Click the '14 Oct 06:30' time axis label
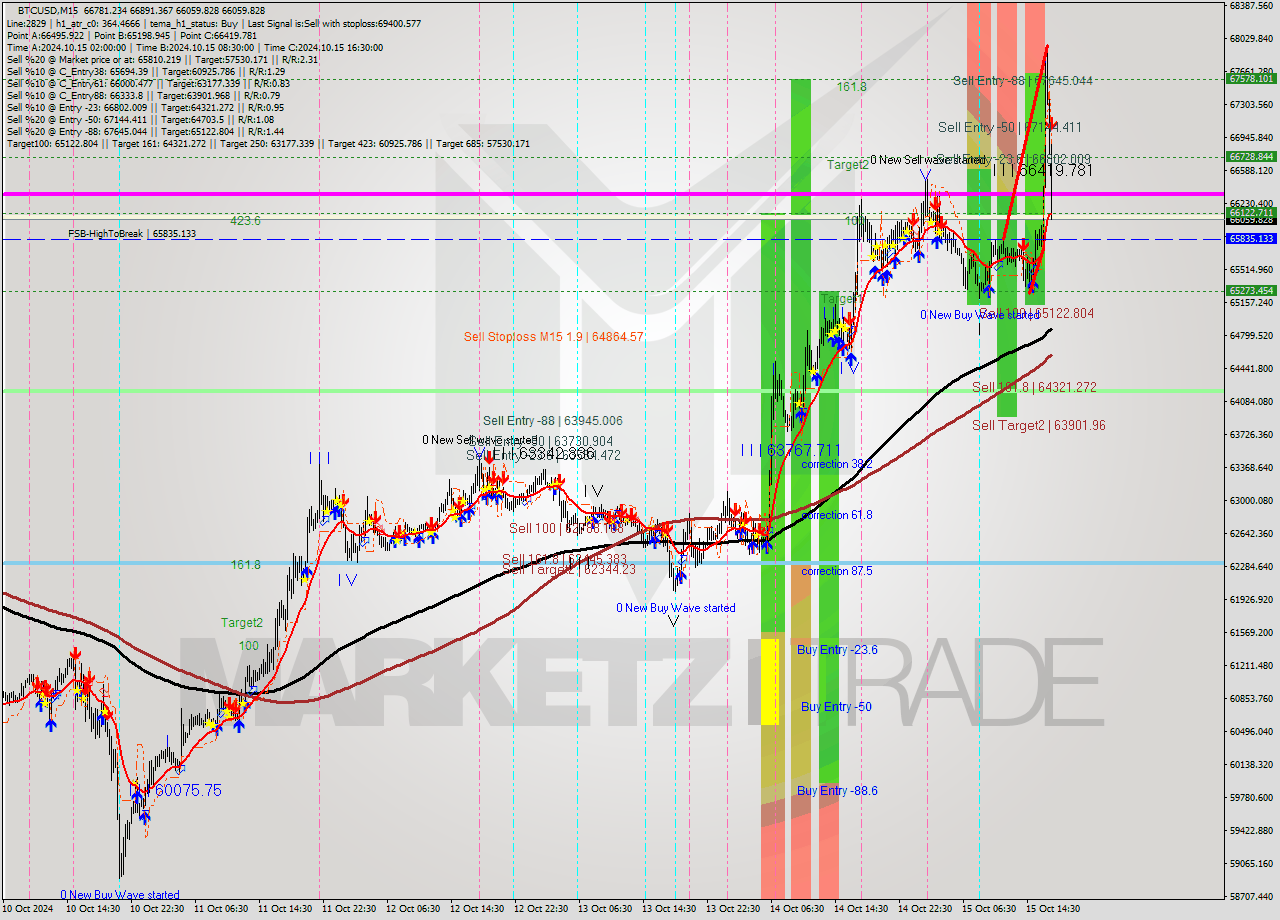 pyautogui.click(x=798, y=909)
